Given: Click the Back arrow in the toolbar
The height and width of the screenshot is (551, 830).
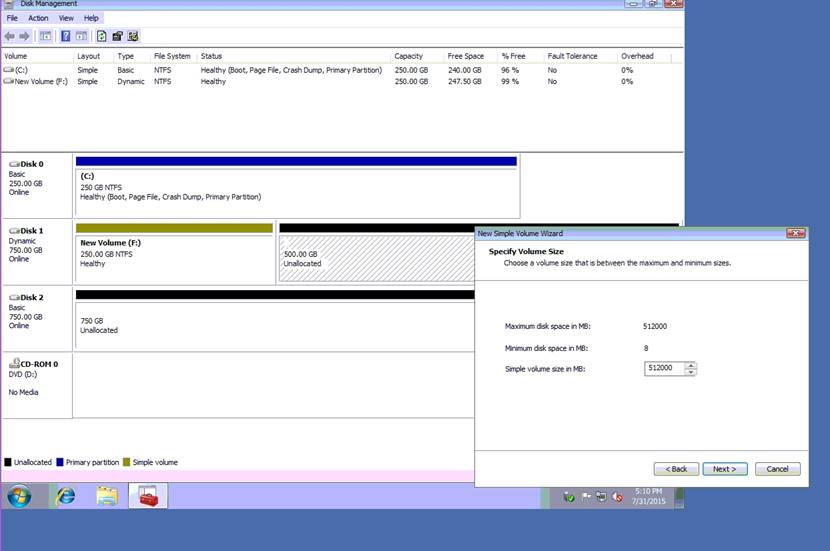Looking at the screenshot, I should [10, 36].
